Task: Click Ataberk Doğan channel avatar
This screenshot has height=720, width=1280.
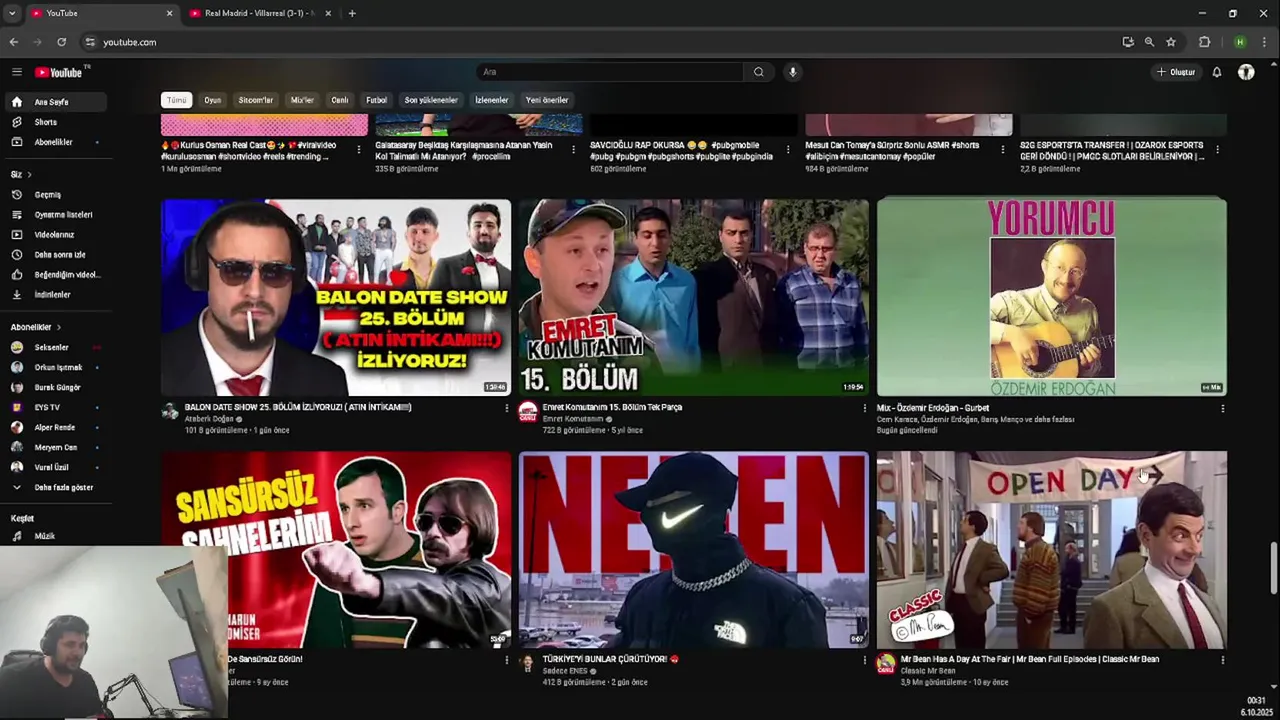Action: tap(170, 411)
